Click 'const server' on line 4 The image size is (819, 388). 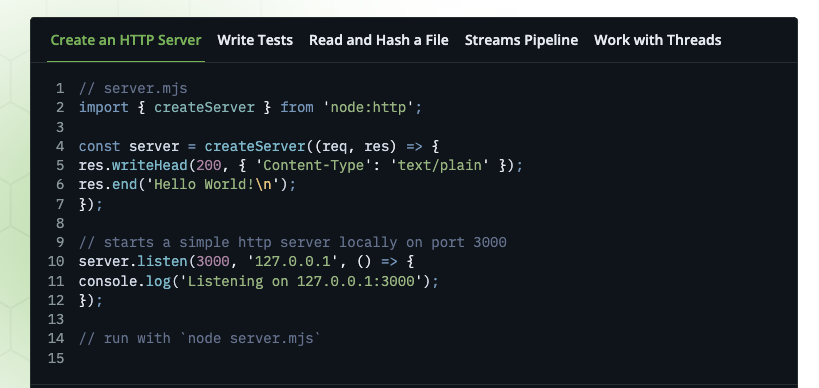(x=129, y=146)
